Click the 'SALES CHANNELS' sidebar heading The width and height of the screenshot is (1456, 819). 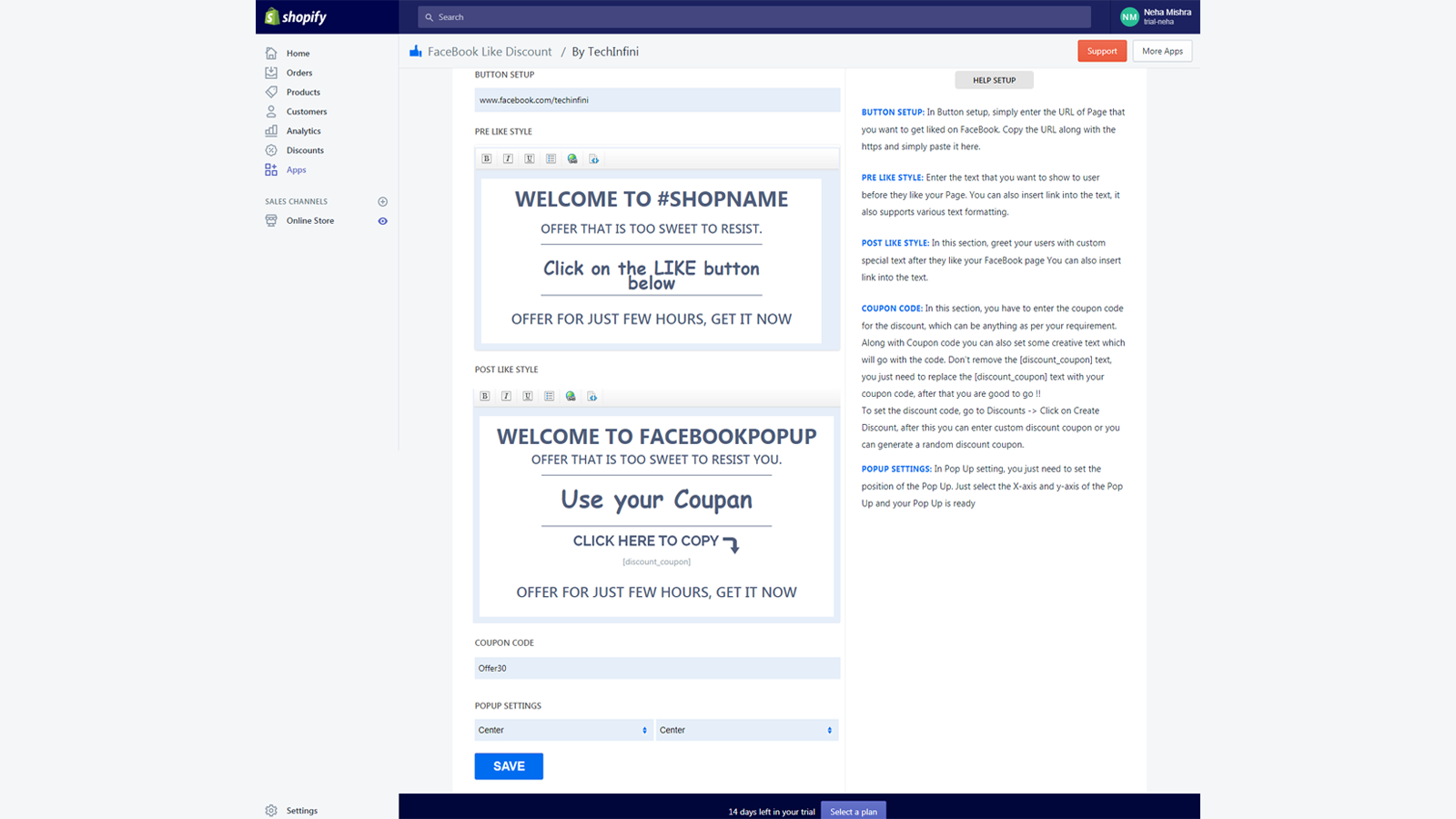297,202
